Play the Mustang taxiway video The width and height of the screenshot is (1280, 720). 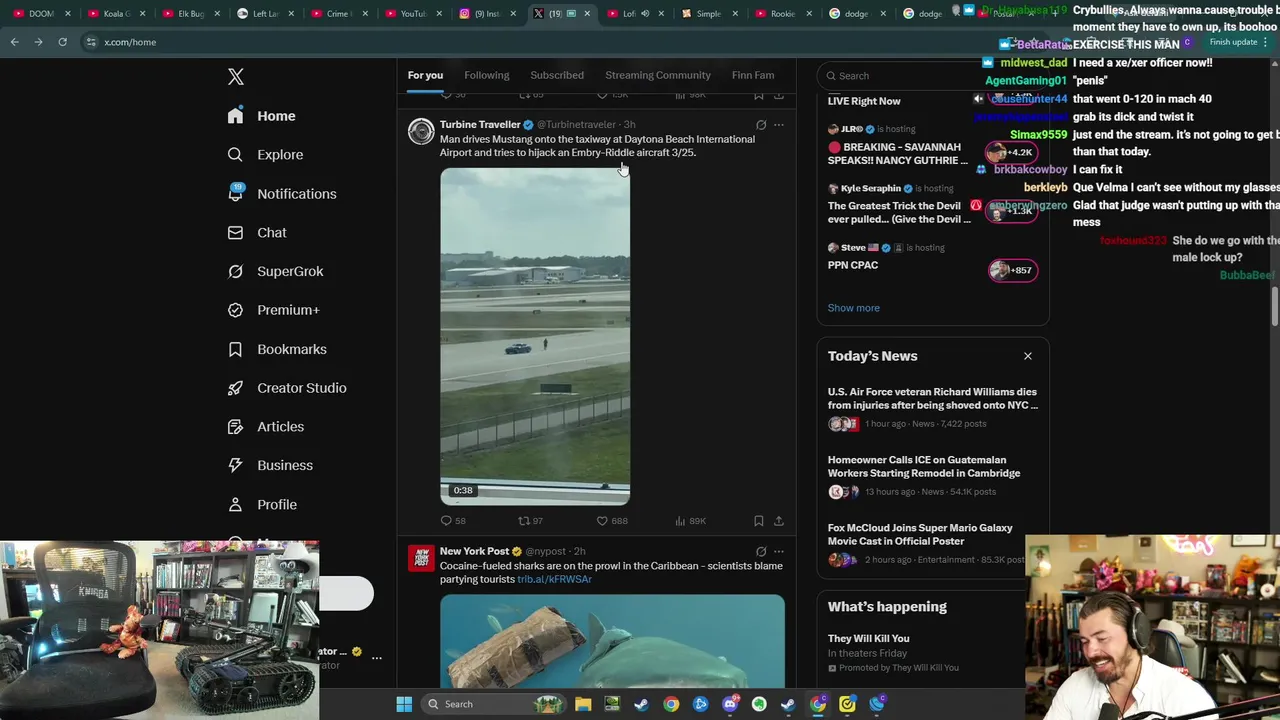click(535, 336)
